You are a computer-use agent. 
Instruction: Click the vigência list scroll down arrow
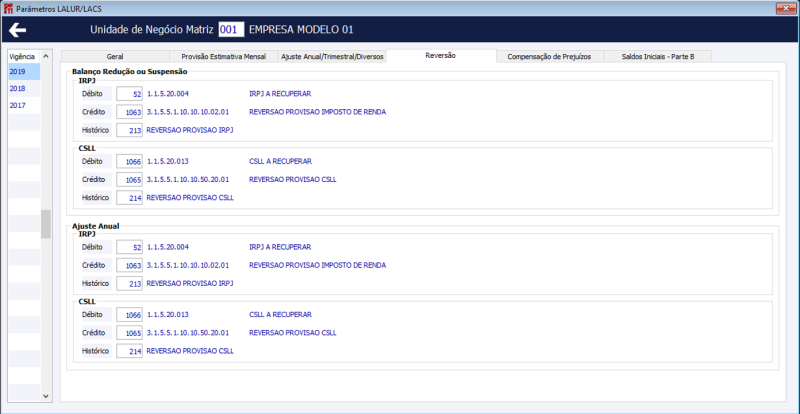[x=45, y=396]
